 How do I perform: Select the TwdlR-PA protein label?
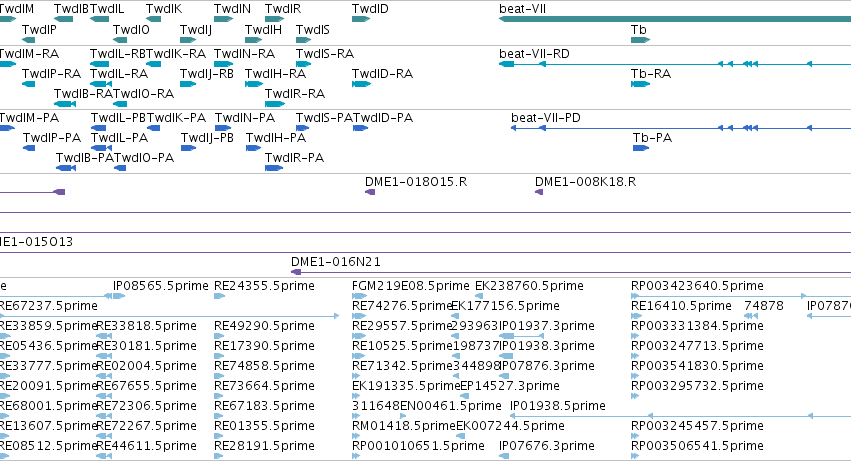pyautogui.click(x=294, y=157)
